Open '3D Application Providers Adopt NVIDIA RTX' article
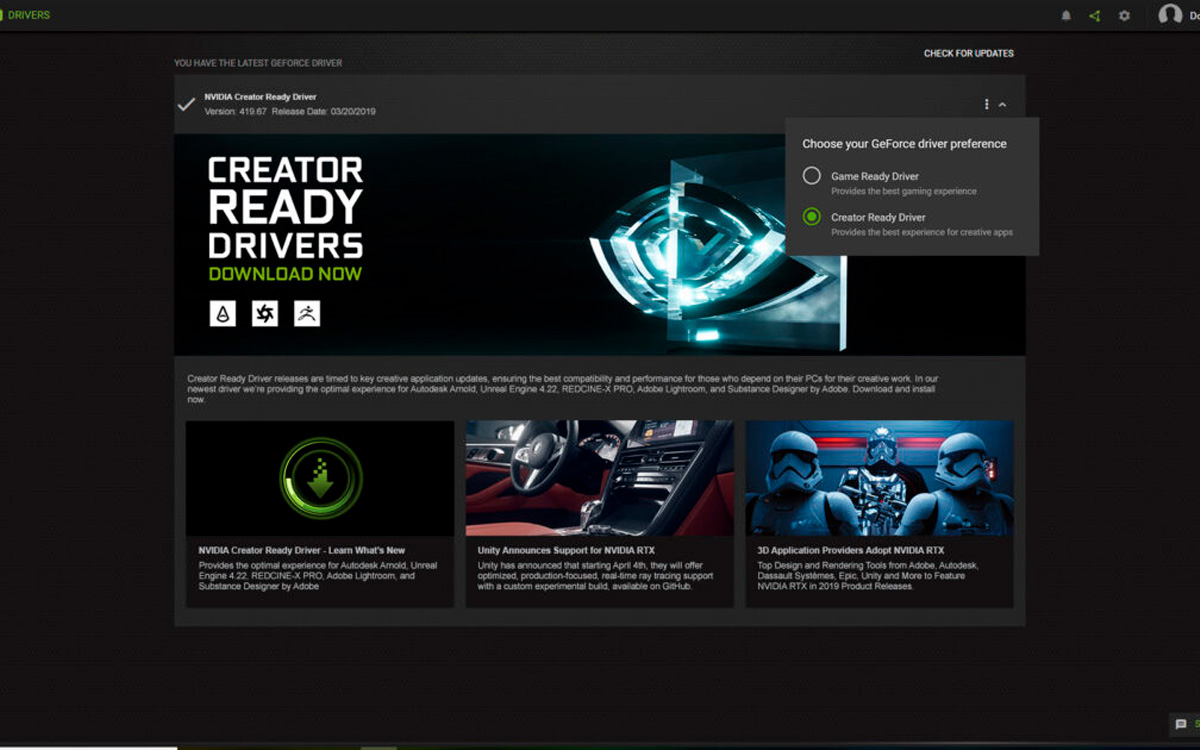The height and width of the screenshot is (750, 1200). tap(850, 550)
